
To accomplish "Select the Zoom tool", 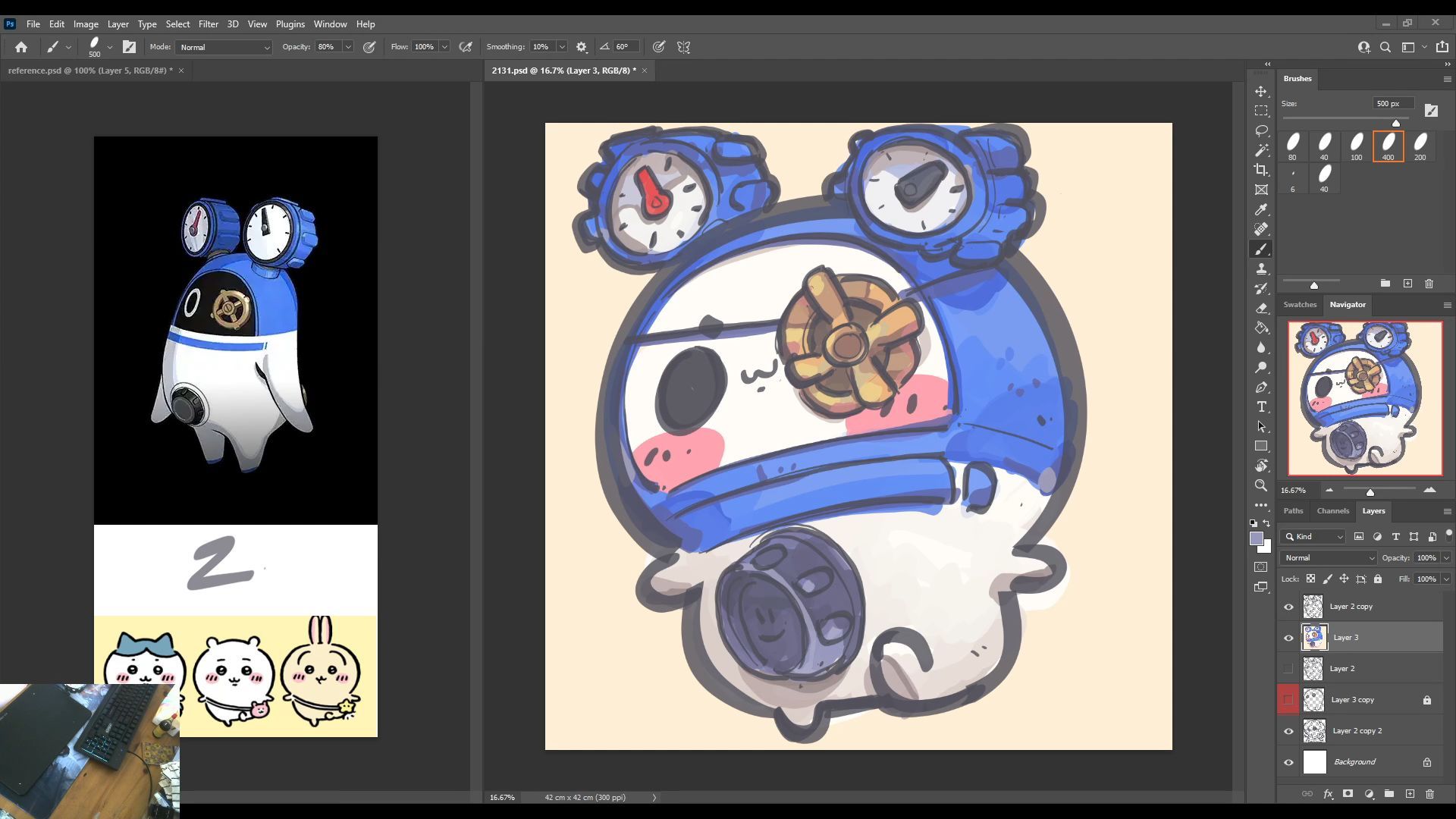I will click(1261, 485).
